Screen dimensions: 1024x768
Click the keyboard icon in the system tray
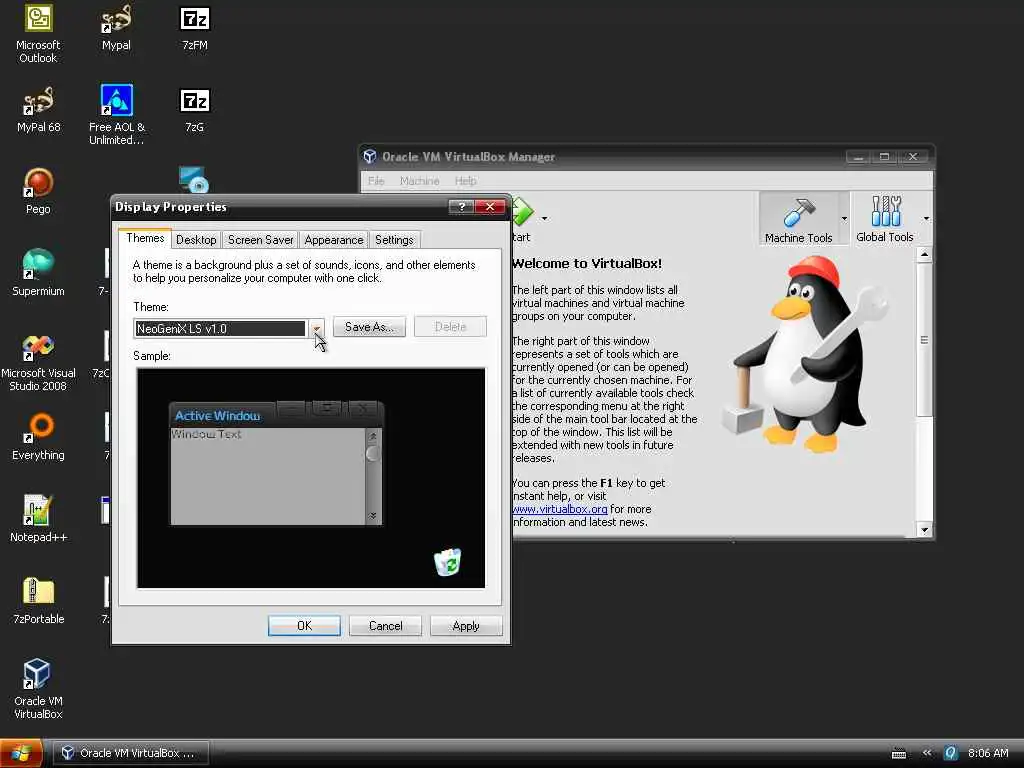pyautogui.click(x=899, y=753)
